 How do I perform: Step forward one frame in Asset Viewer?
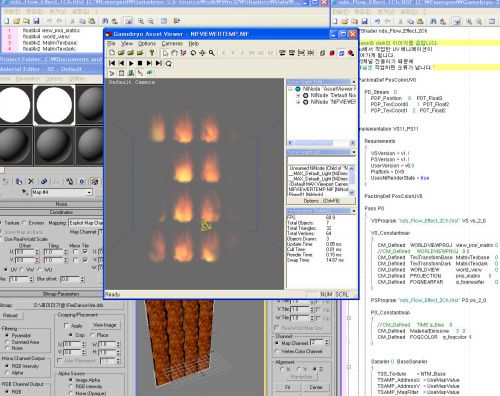tap(149, 63)
